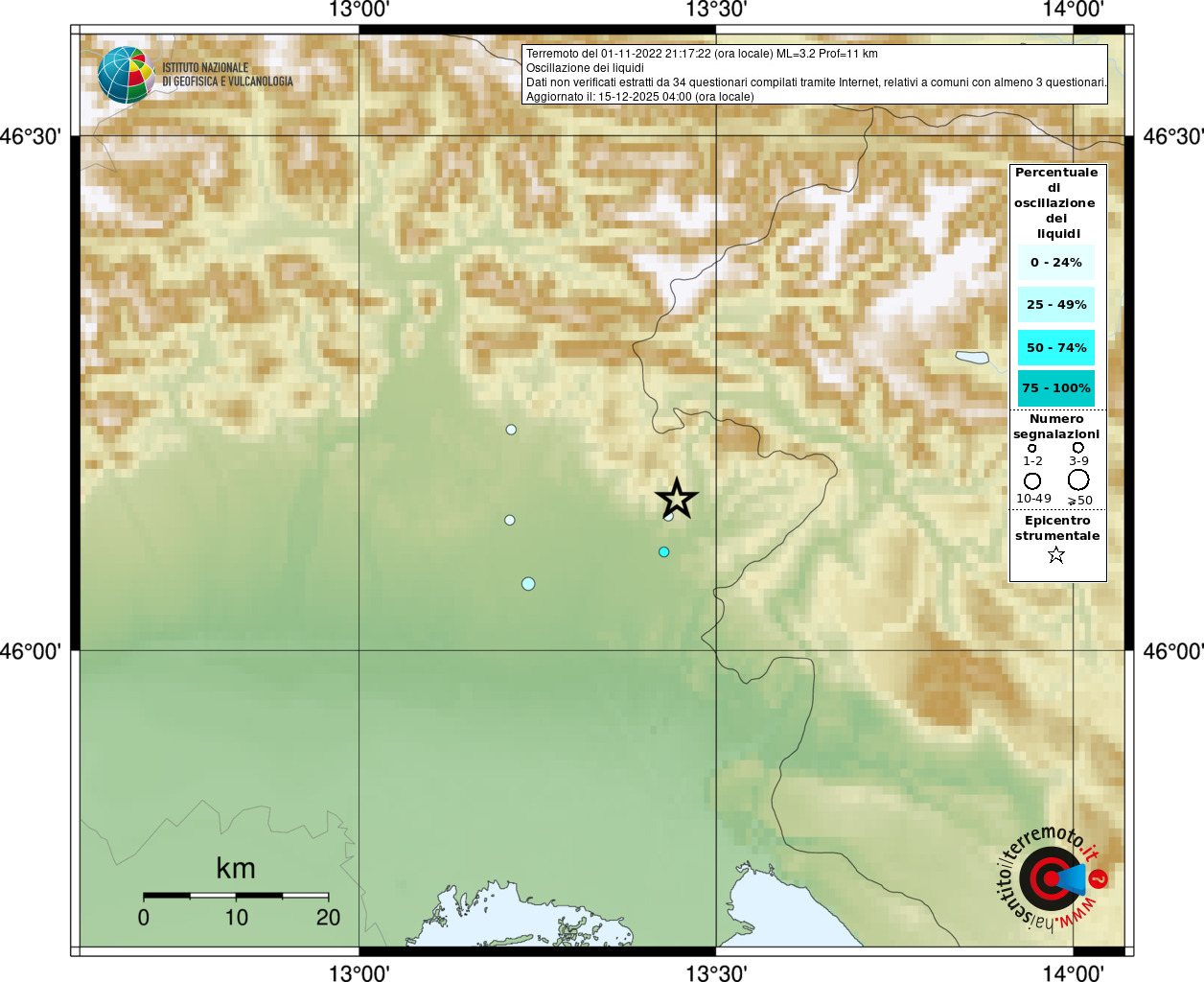Click the km scale bar
The width and height of the screenshot is (1204, 982).
(x=236, y=896)
